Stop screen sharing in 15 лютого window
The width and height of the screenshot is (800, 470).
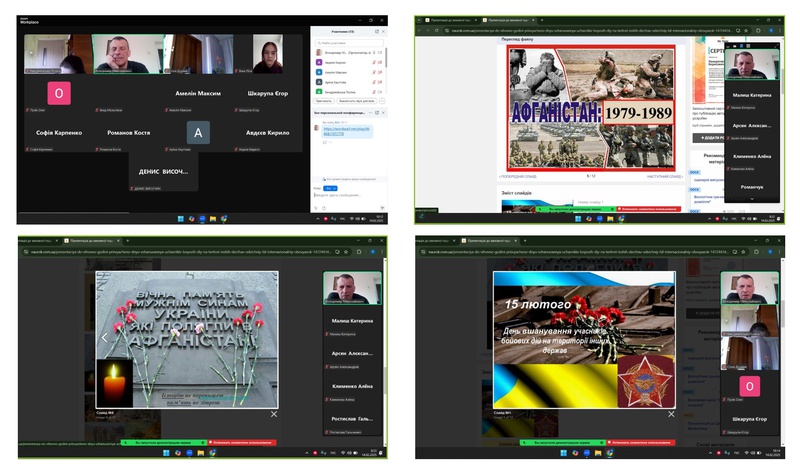point(641,442)
